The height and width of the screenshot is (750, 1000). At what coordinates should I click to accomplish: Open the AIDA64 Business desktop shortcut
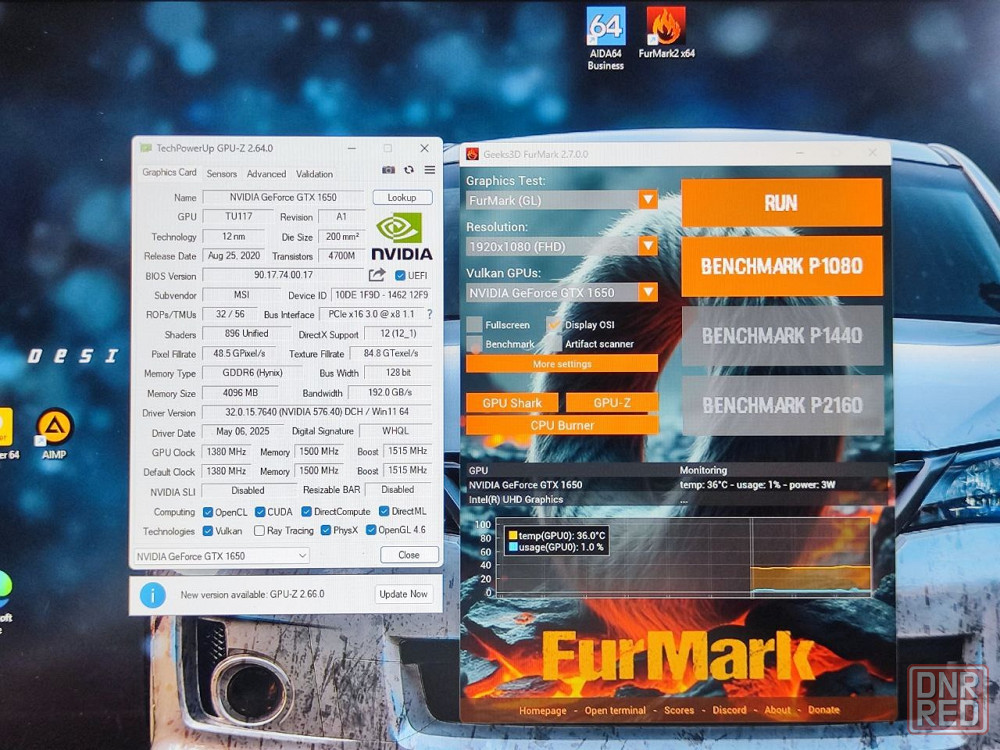point(605,37)
